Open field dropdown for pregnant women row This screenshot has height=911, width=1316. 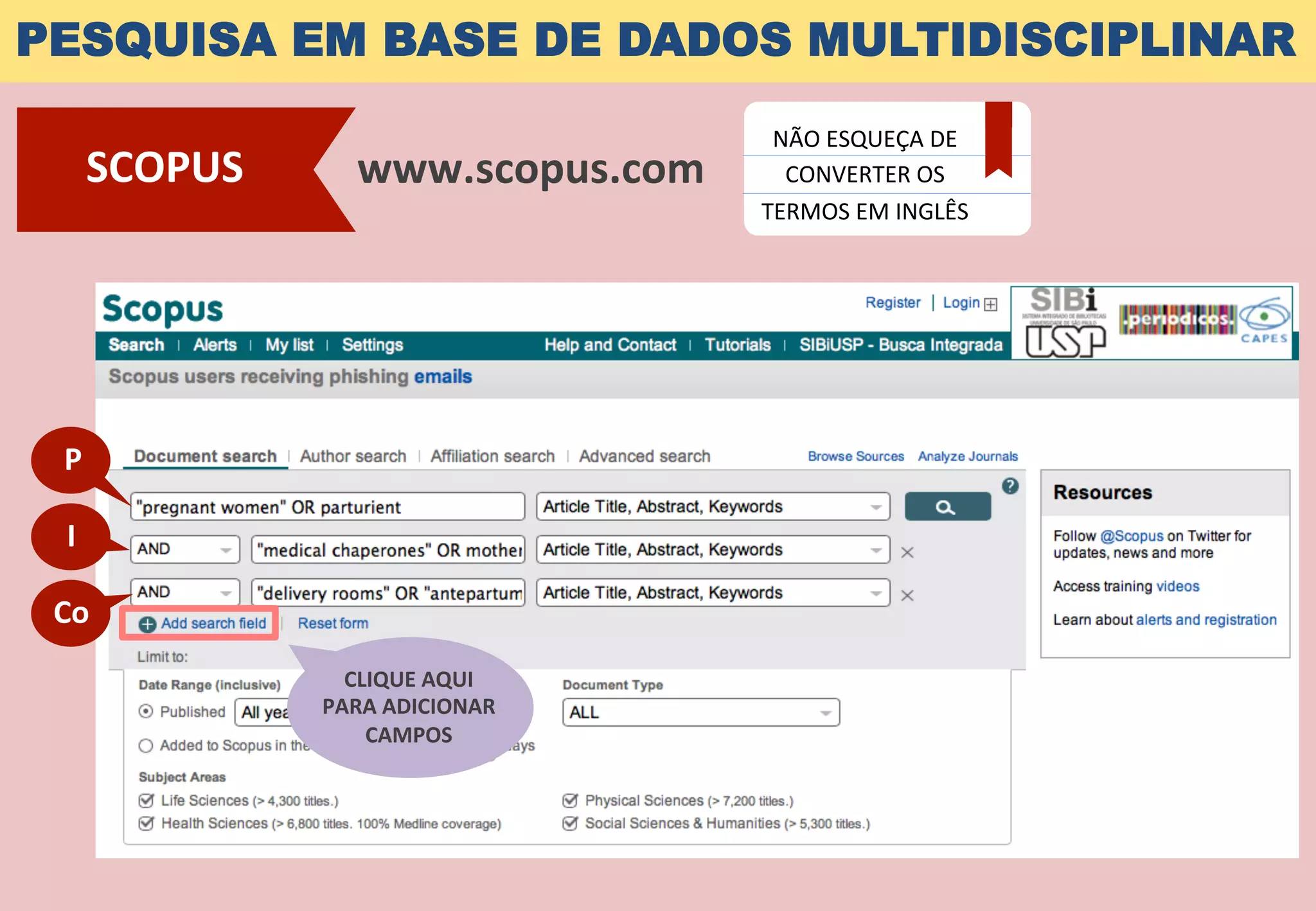pos(713,507)
